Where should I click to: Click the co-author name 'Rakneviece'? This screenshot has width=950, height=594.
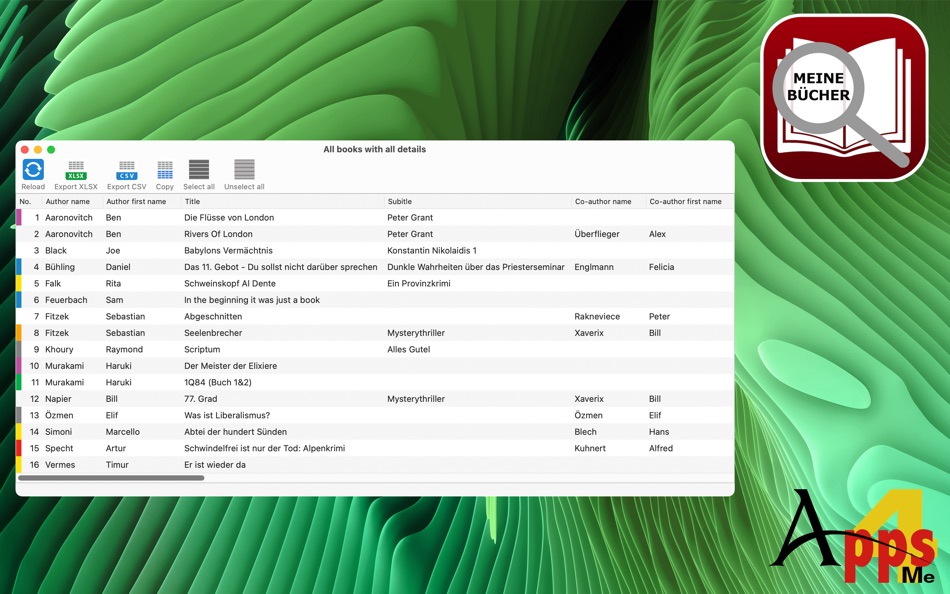[597, 316]
